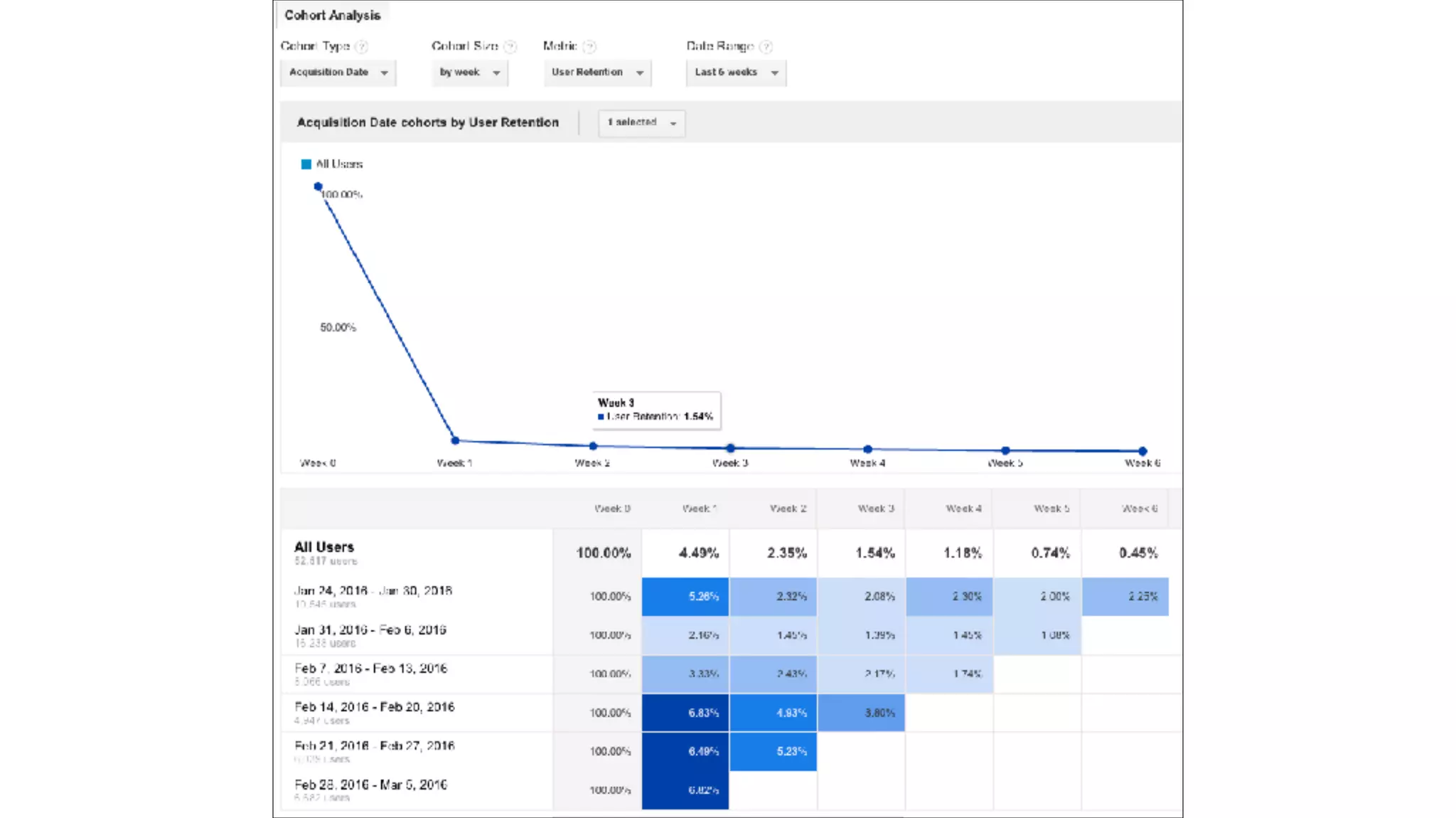Click help icon beside Date Range
Screen dimensions: 1456x818
coord(766,47)
